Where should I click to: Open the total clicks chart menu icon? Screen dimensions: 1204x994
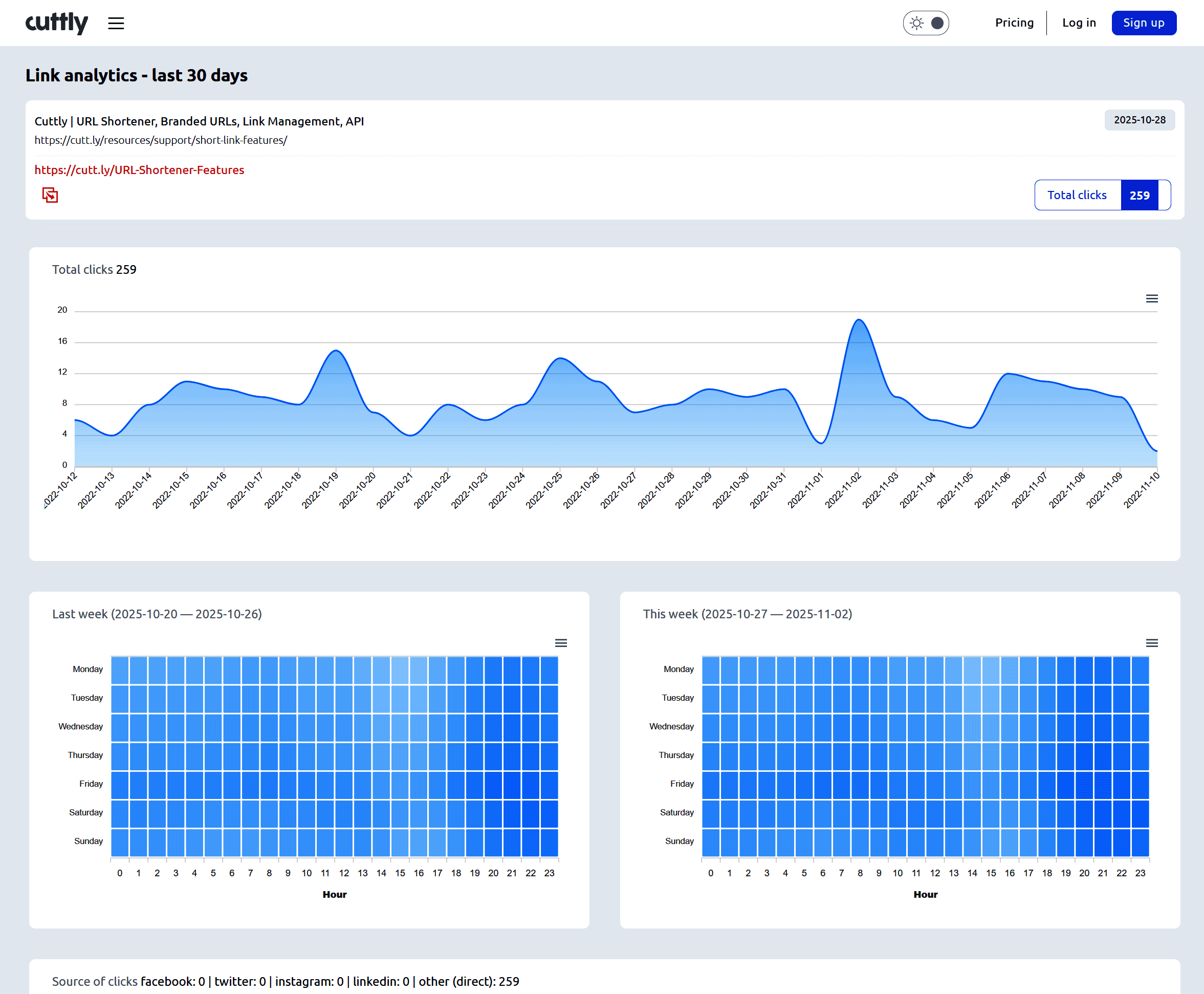click(x=1151, y=299)
